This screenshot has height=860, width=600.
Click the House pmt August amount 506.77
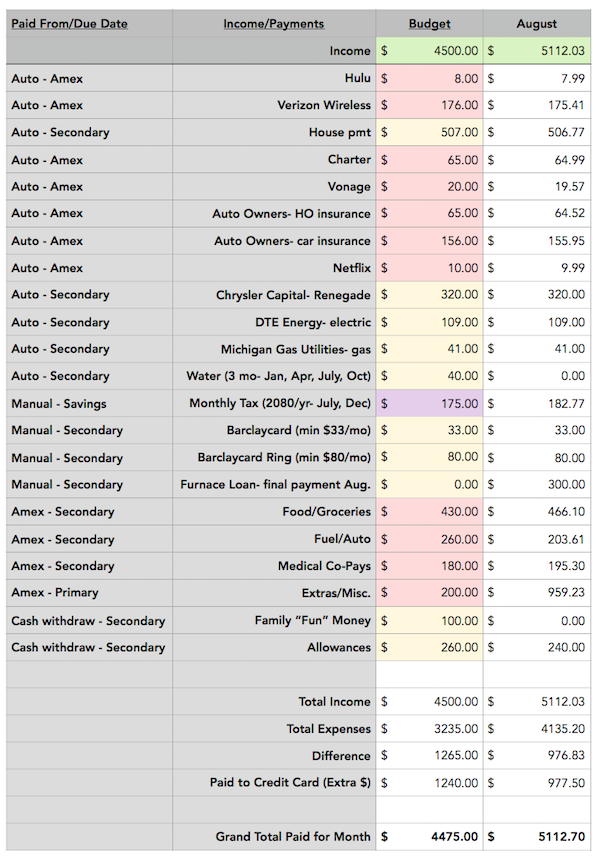(536, 132)
